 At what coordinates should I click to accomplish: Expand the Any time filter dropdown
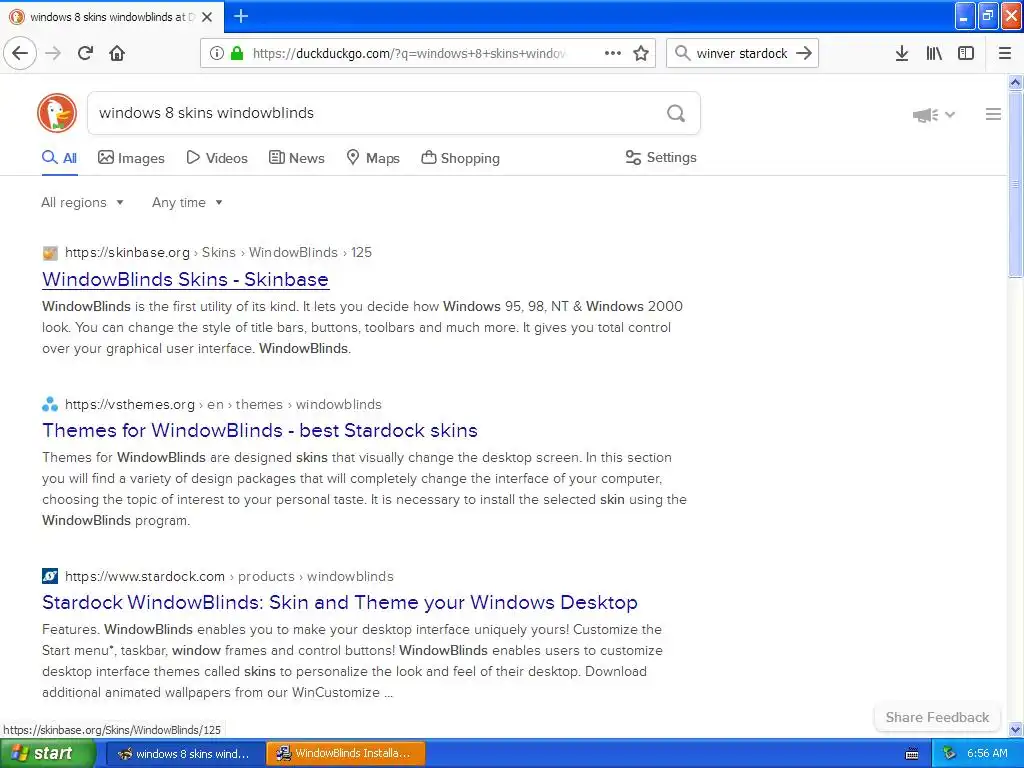187,202
